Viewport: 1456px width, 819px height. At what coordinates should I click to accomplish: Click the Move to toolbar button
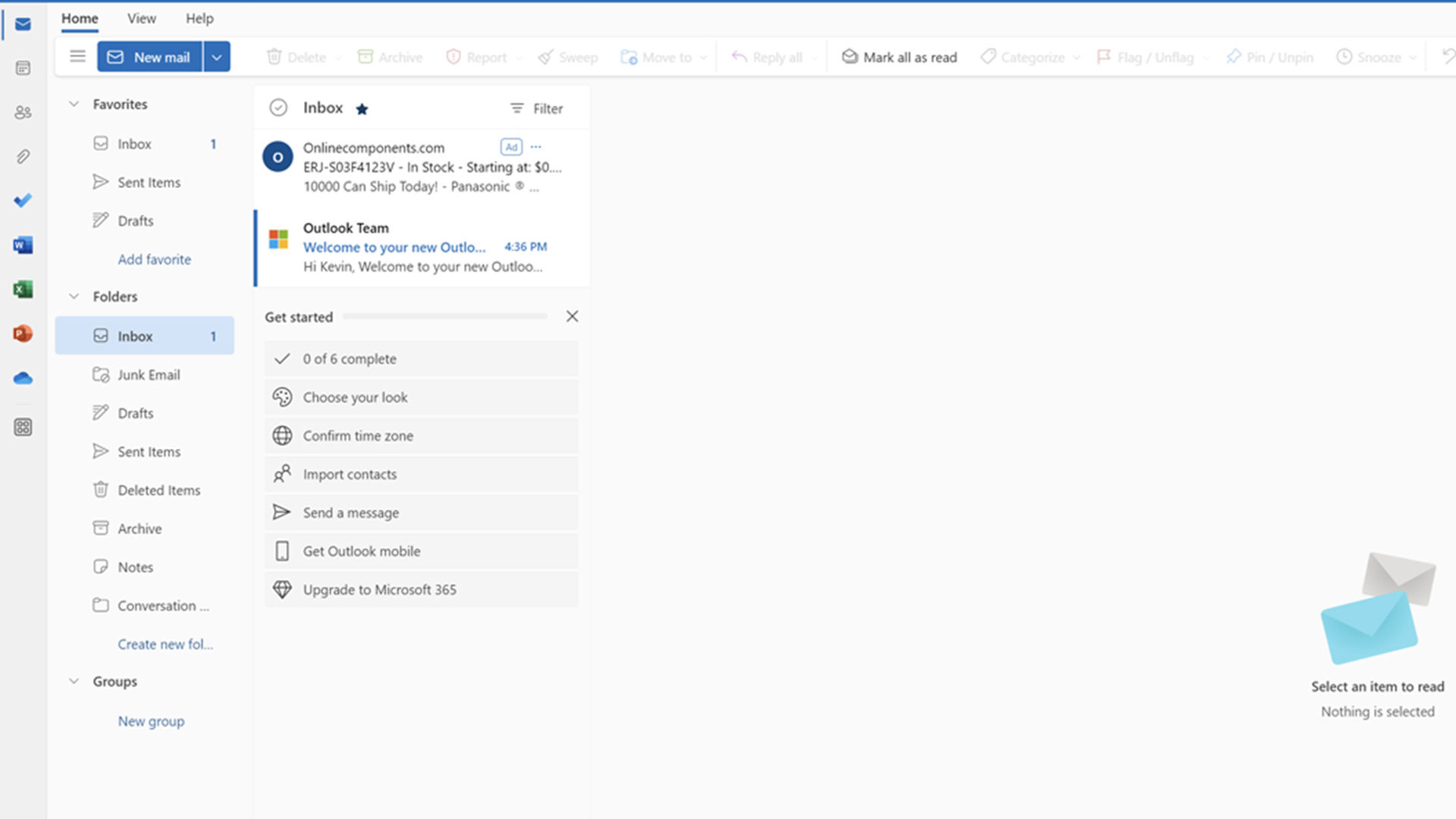656,57
